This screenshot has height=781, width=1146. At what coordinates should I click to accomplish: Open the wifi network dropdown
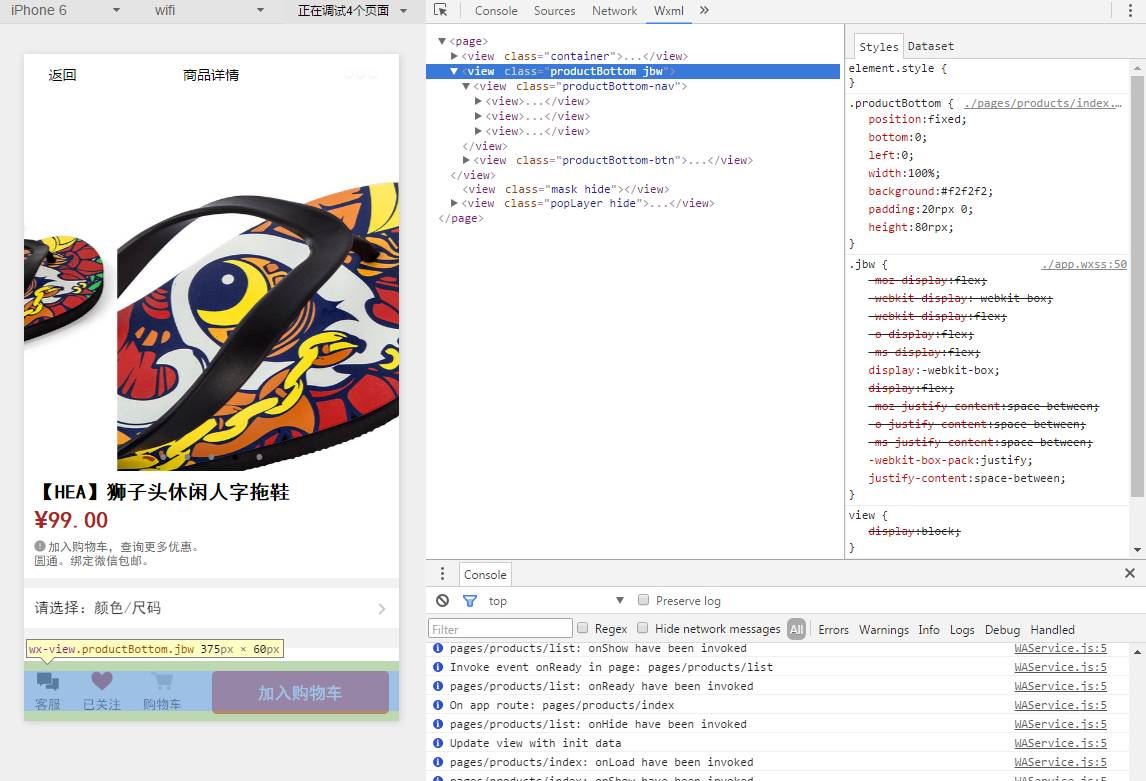pos(209,10)
